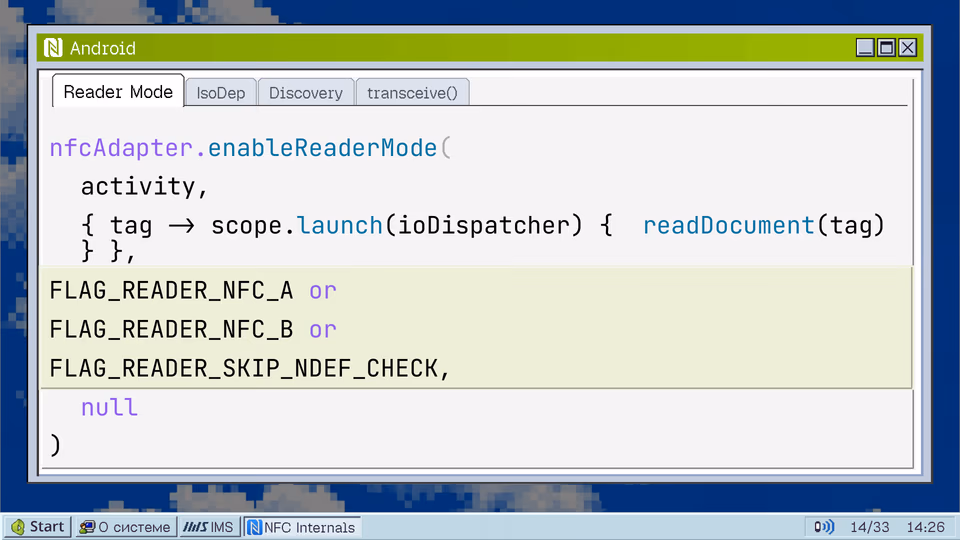Click the 14:26 clock in tray

point(925,527)
